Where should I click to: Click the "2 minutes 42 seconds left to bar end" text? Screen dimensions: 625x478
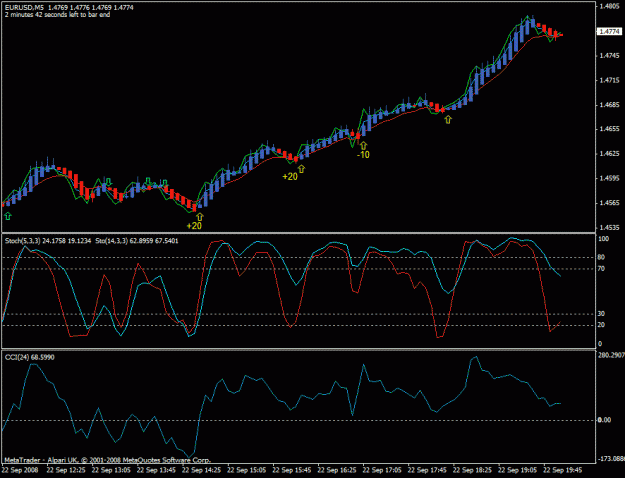[57, 15]
